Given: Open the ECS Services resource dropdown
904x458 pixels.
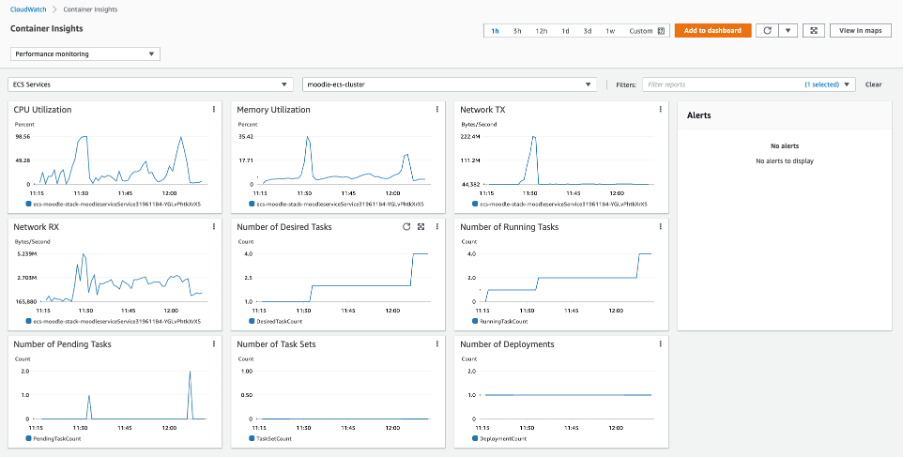Looking at the screenshot, I should [x=151, y=85].
